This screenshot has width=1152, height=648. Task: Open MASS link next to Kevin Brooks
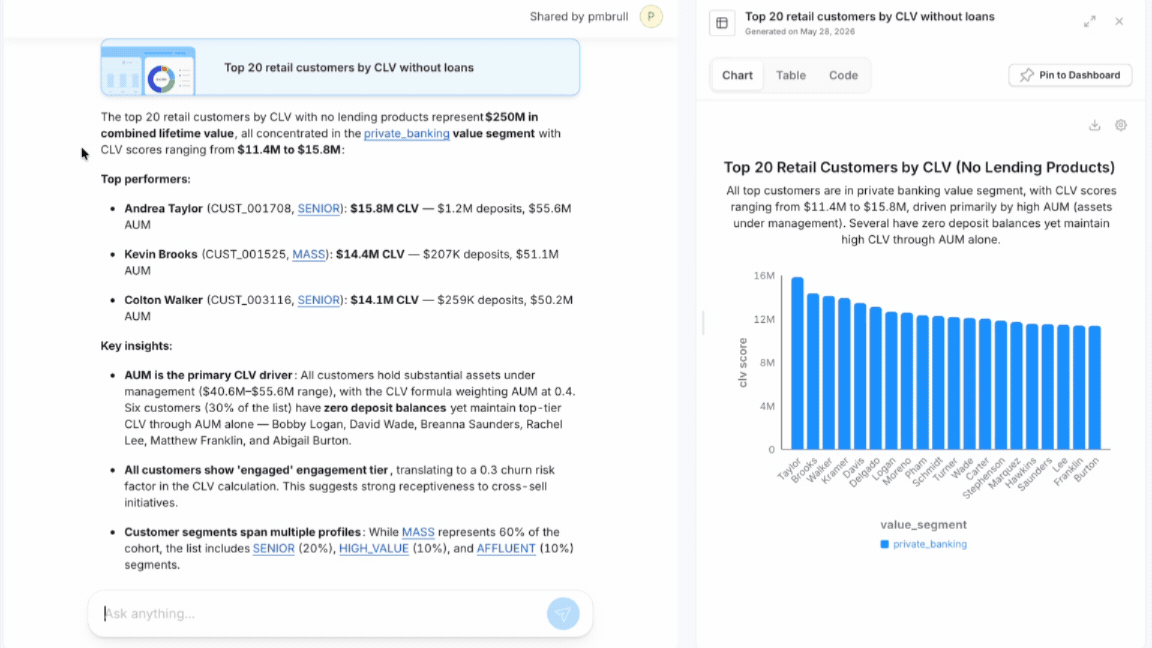[309, 254]
